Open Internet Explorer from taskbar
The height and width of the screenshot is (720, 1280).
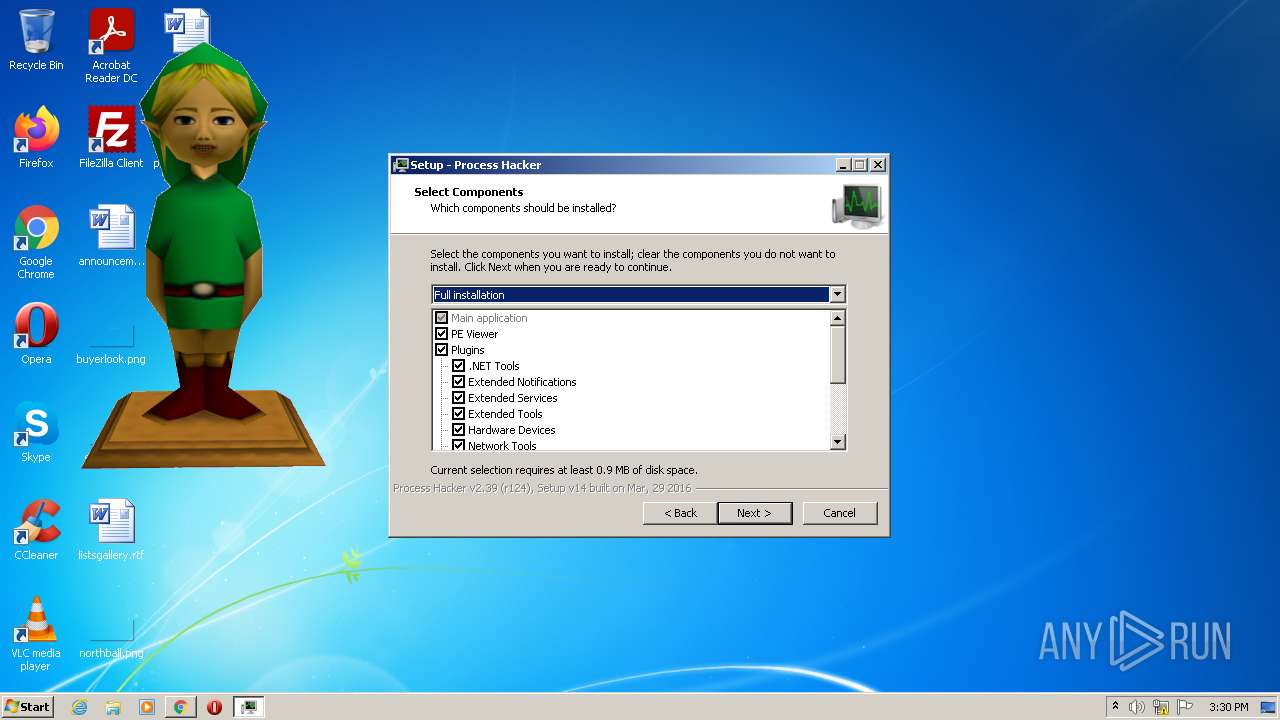click(80, 707)
